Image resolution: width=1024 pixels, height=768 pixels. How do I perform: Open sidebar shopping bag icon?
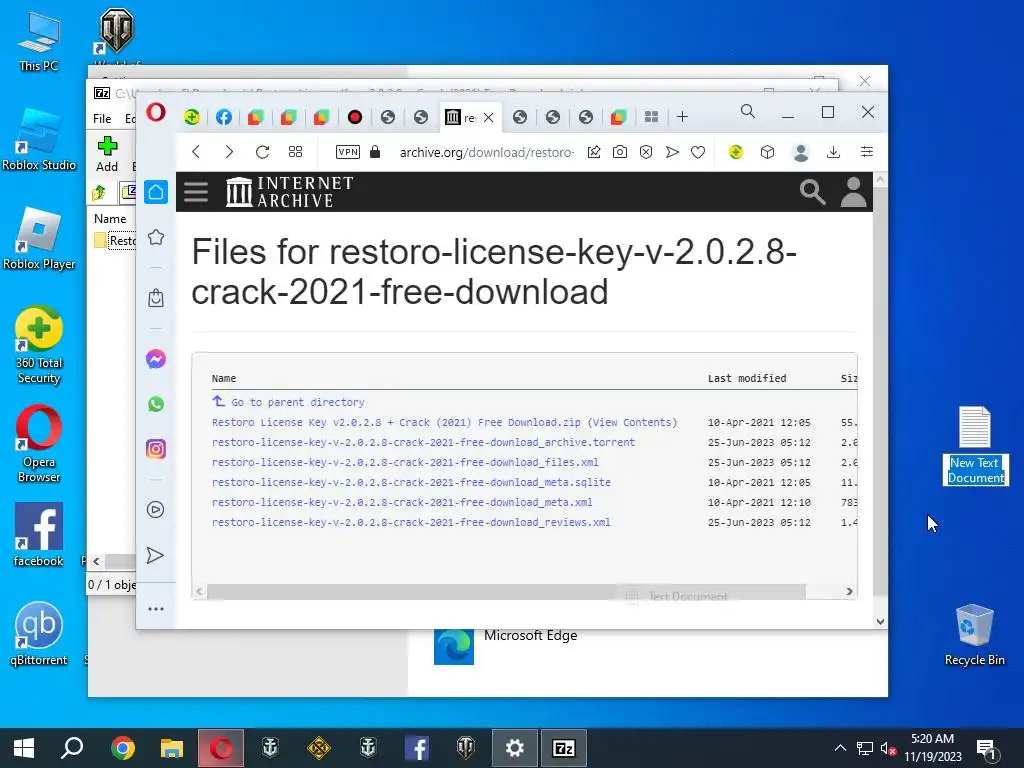point(155,298)
